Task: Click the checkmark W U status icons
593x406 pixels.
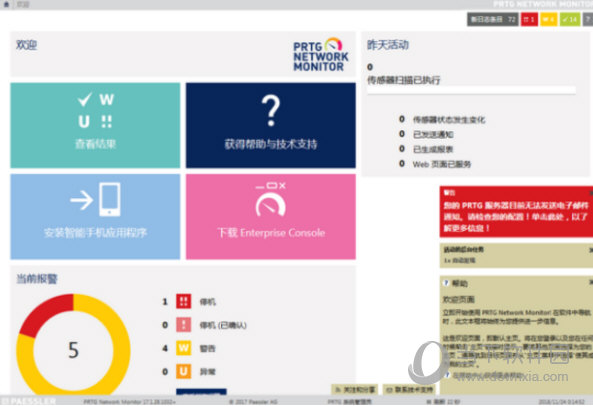Action: point(95,110)
